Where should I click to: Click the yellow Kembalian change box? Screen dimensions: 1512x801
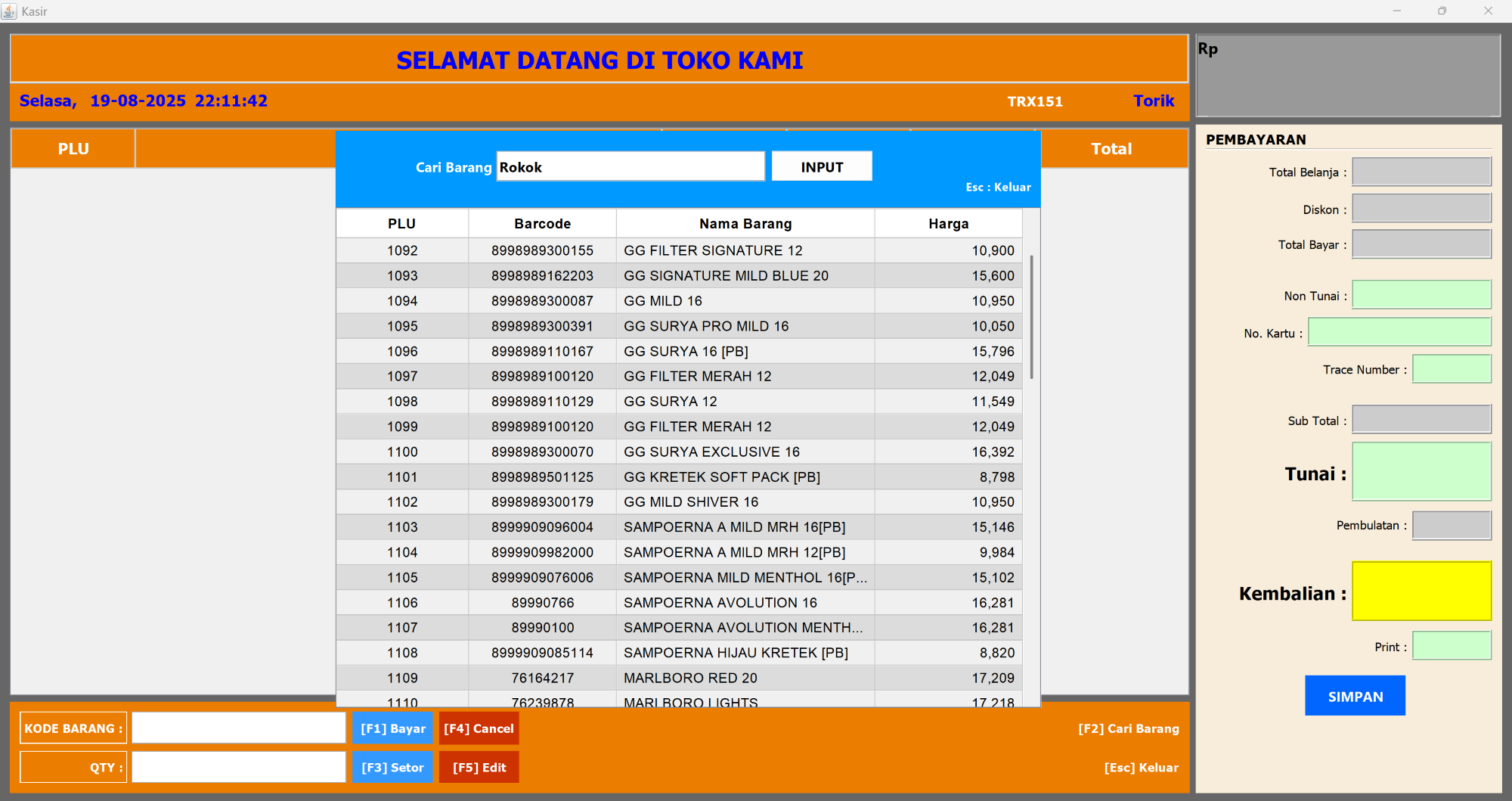(1421, 591)
